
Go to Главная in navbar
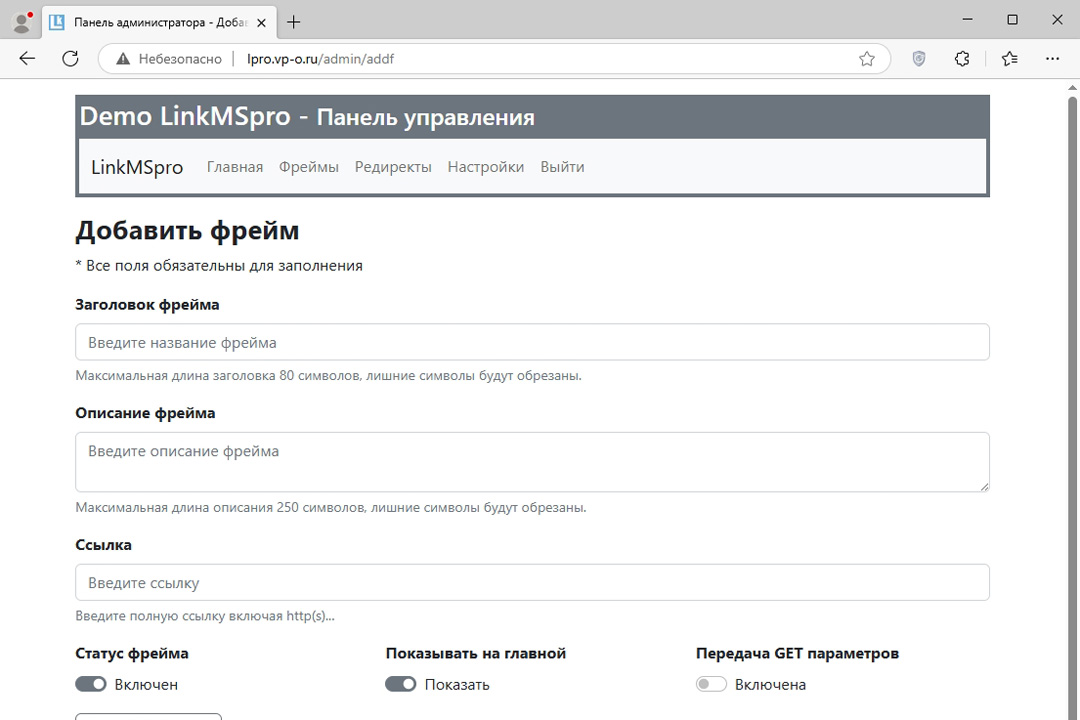[235, 167]
